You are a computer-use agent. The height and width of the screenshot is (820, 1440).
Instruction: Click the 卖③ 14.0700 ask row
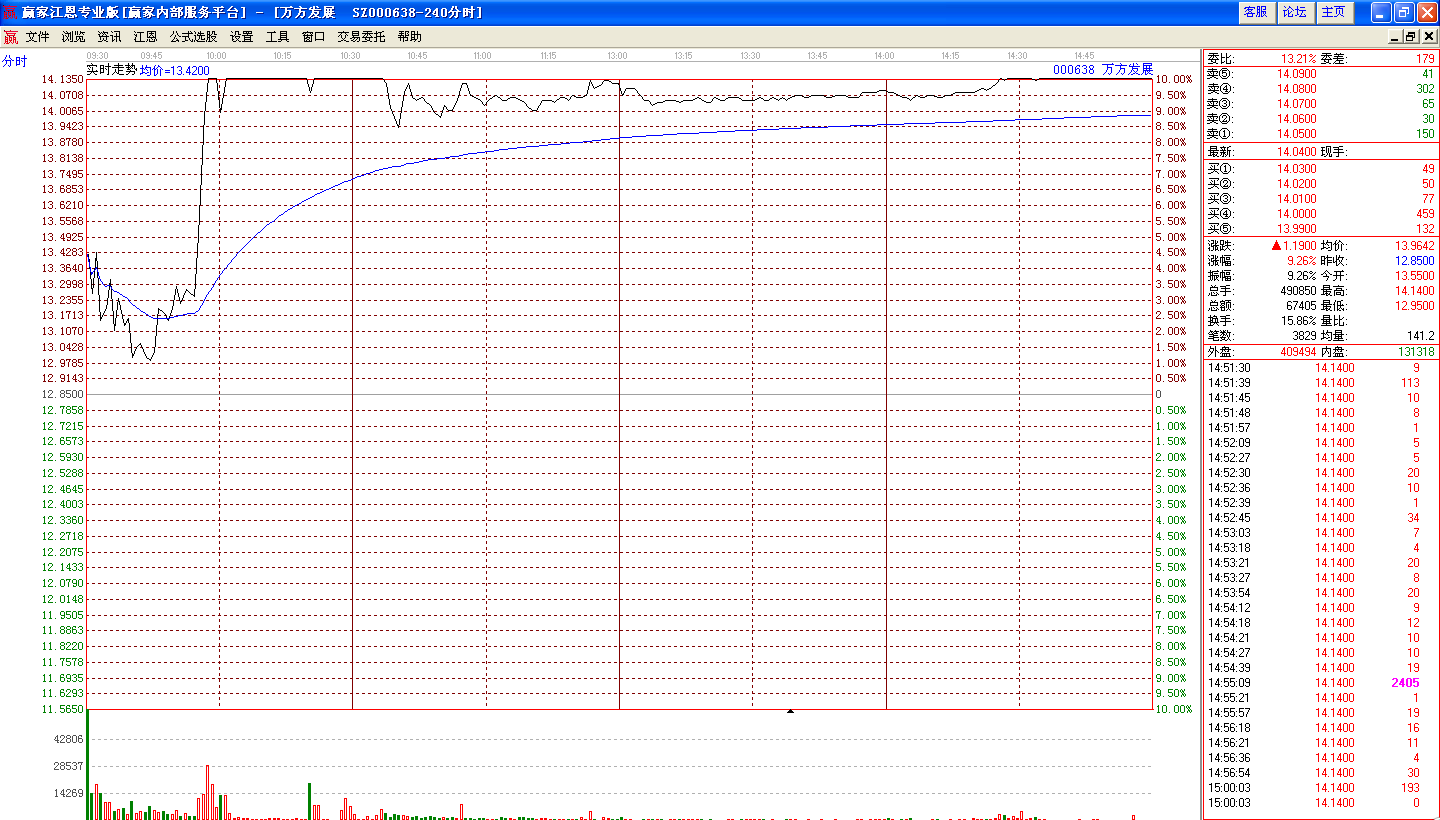[1320, 104]
